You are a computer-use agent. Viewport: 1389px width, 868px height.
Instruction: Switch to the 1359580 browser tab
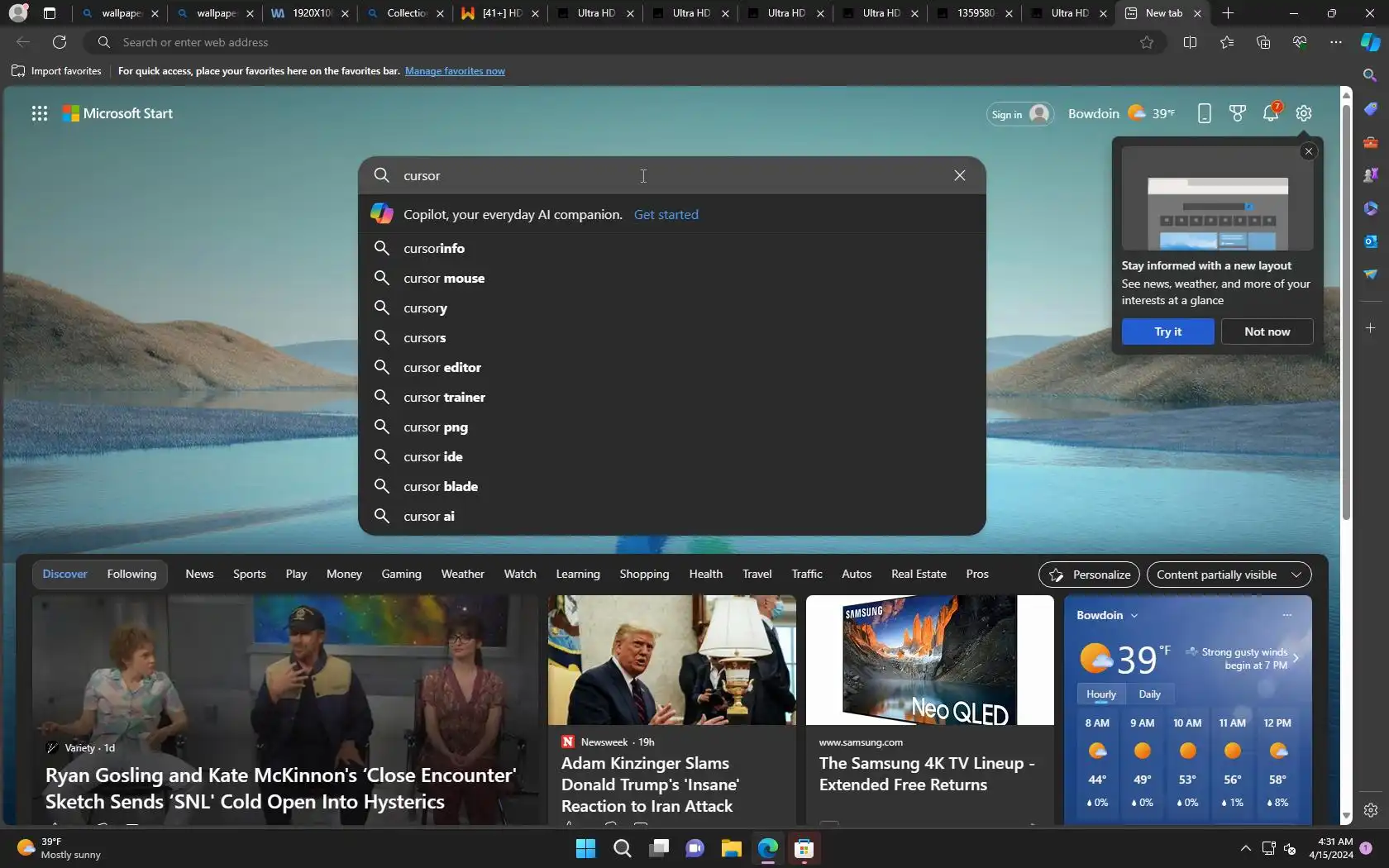pyautogui.click(x=973, y=13)
